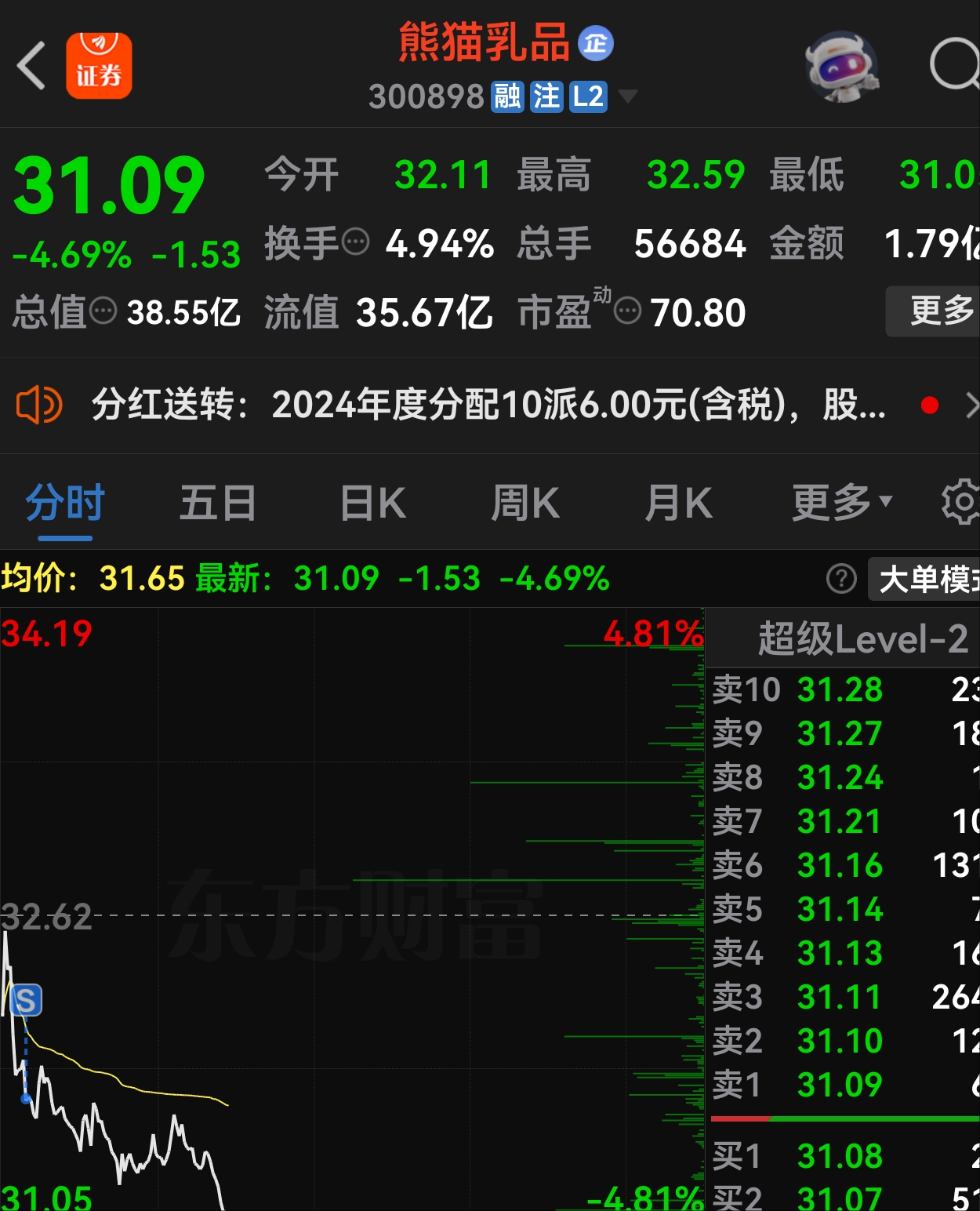Tap the info icon beside 市盈

tap(627, 311)
